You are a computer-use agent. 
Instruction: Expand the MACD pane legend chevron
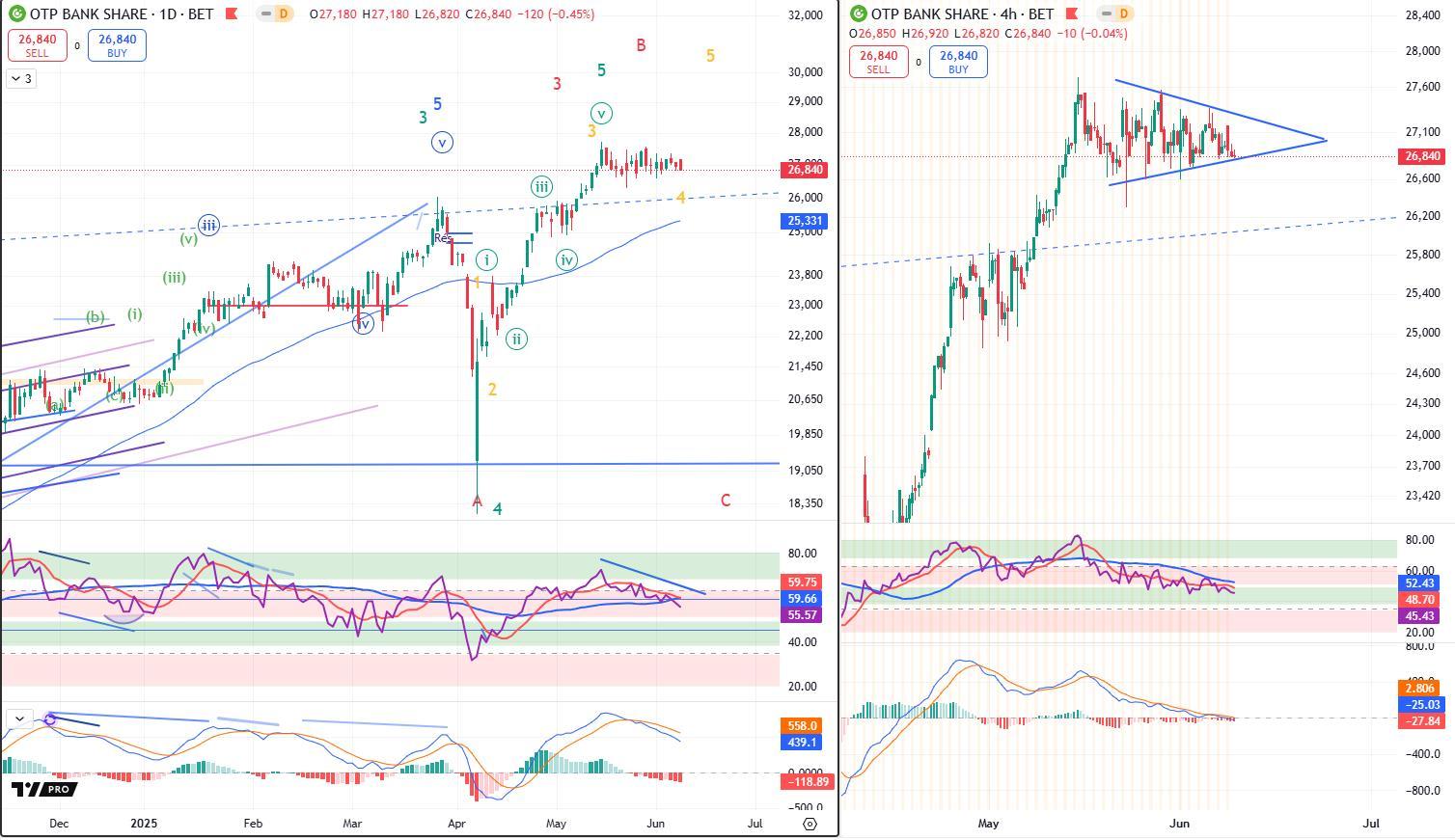point(18,718)
